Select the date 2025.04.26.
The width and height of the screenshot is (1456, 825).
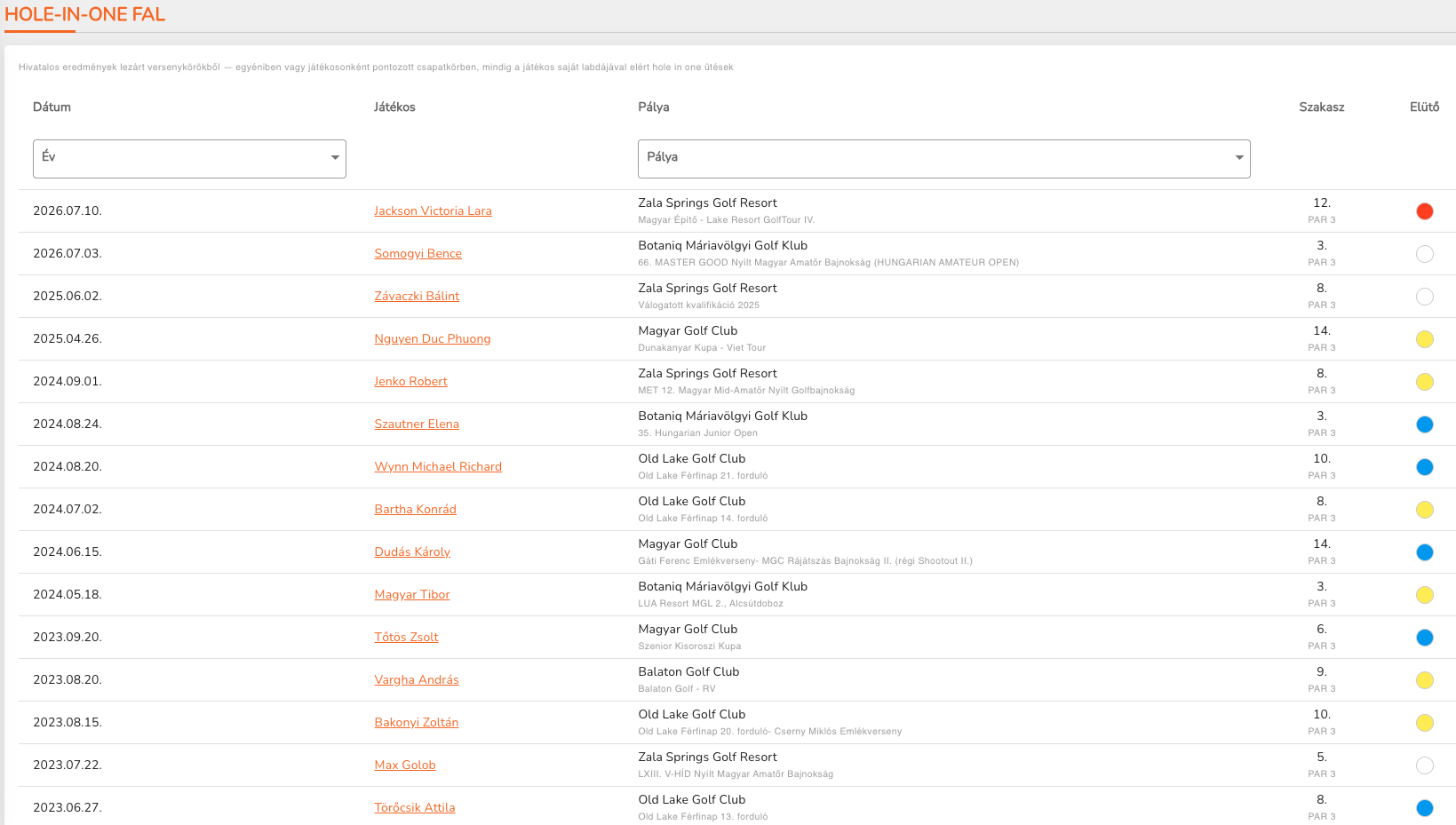pos(68,338)
